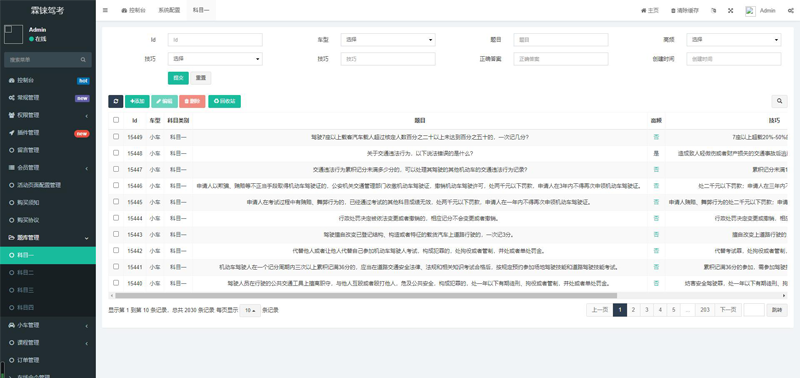Open the 回收站 recycle bin

click(224, 102)
